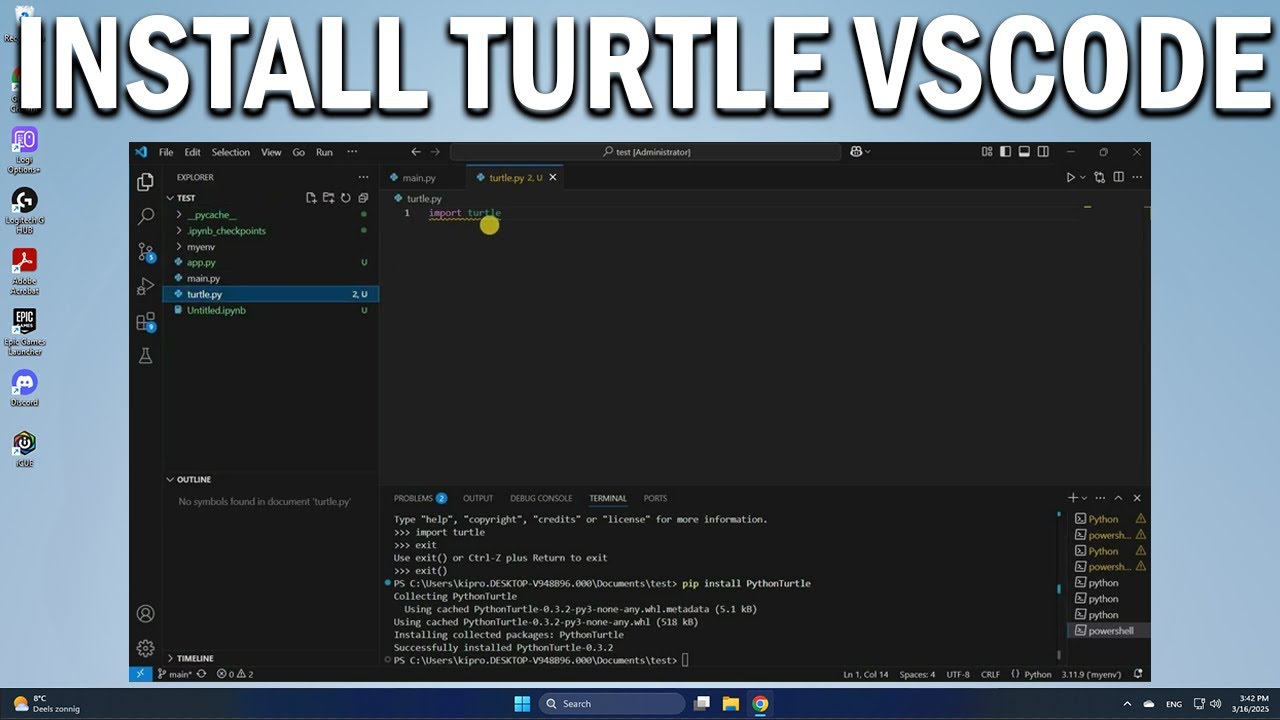Open the Testing beaker view
1280x720 pixels.
(x=146, y=356)
